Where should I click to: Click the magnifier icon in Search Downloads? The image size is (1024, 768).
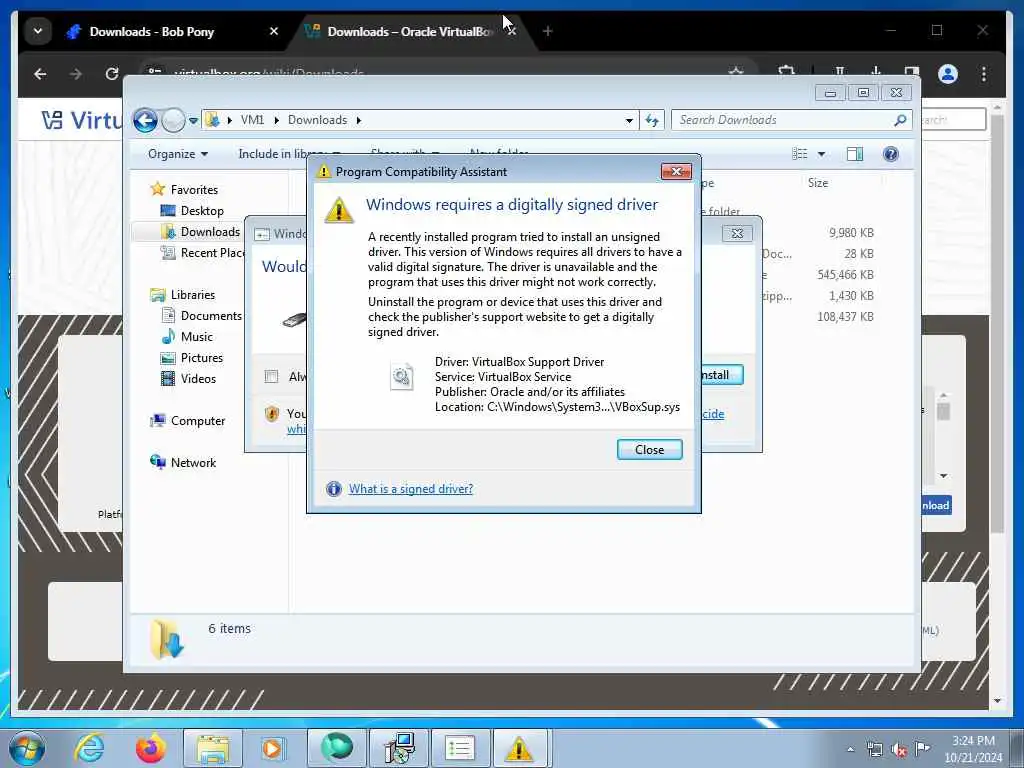tap(900, 120)
